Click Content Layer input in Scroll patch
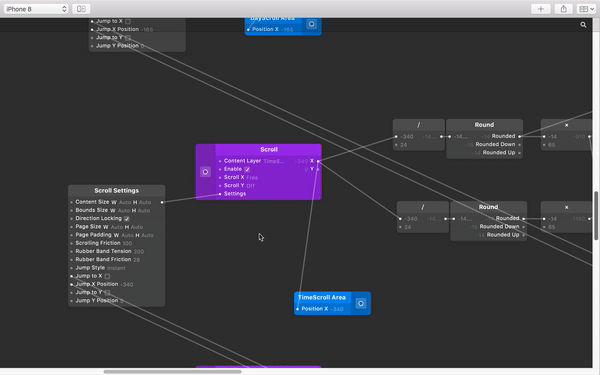The image size is (600, 375). (x=242, y=161)
